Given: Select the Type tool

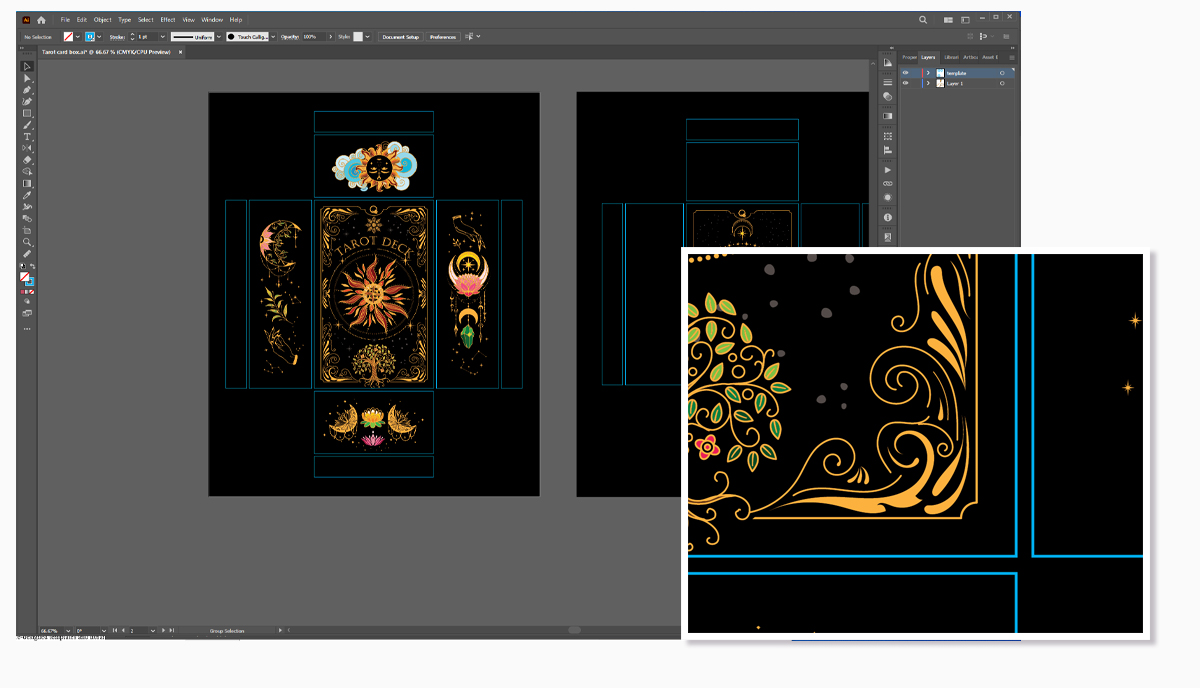Looking at the screenshot, I should (27, 136).
